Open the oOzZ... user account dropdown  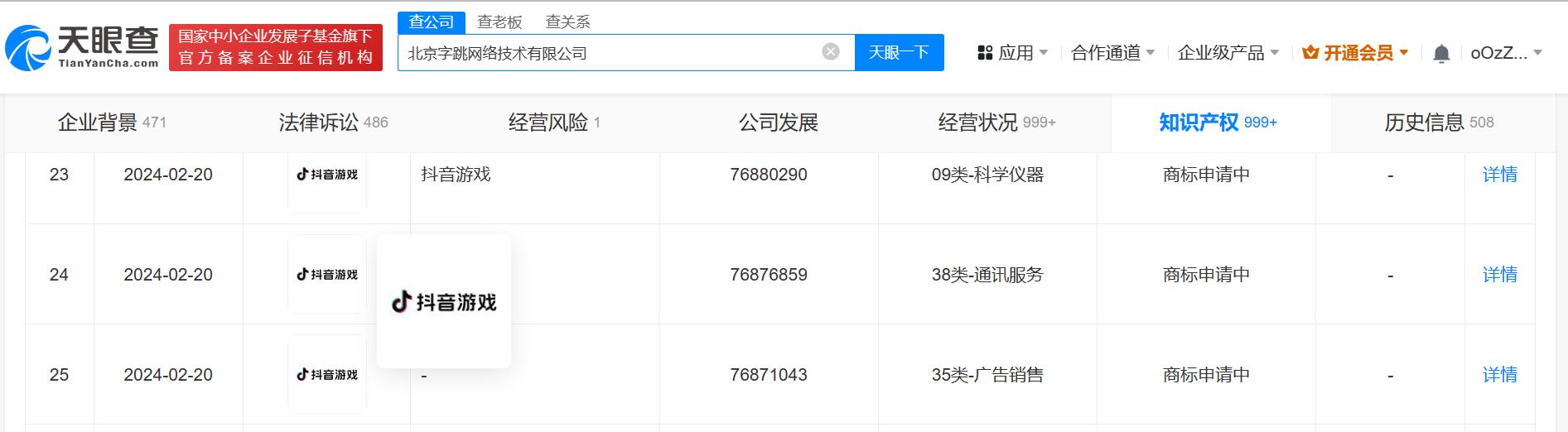pyautogui.click(x=1506, y=53)
